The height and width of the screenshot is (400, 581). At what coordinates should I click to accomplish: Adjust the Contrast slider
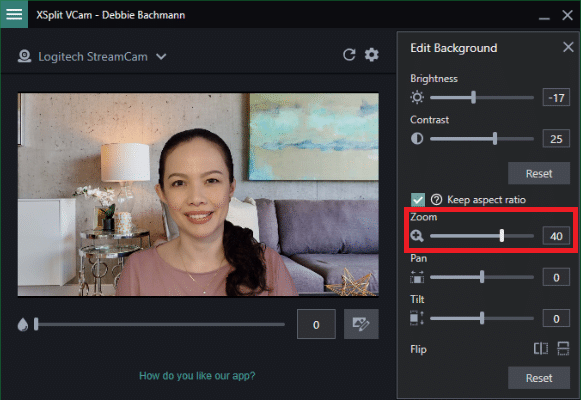click(482, 139)
